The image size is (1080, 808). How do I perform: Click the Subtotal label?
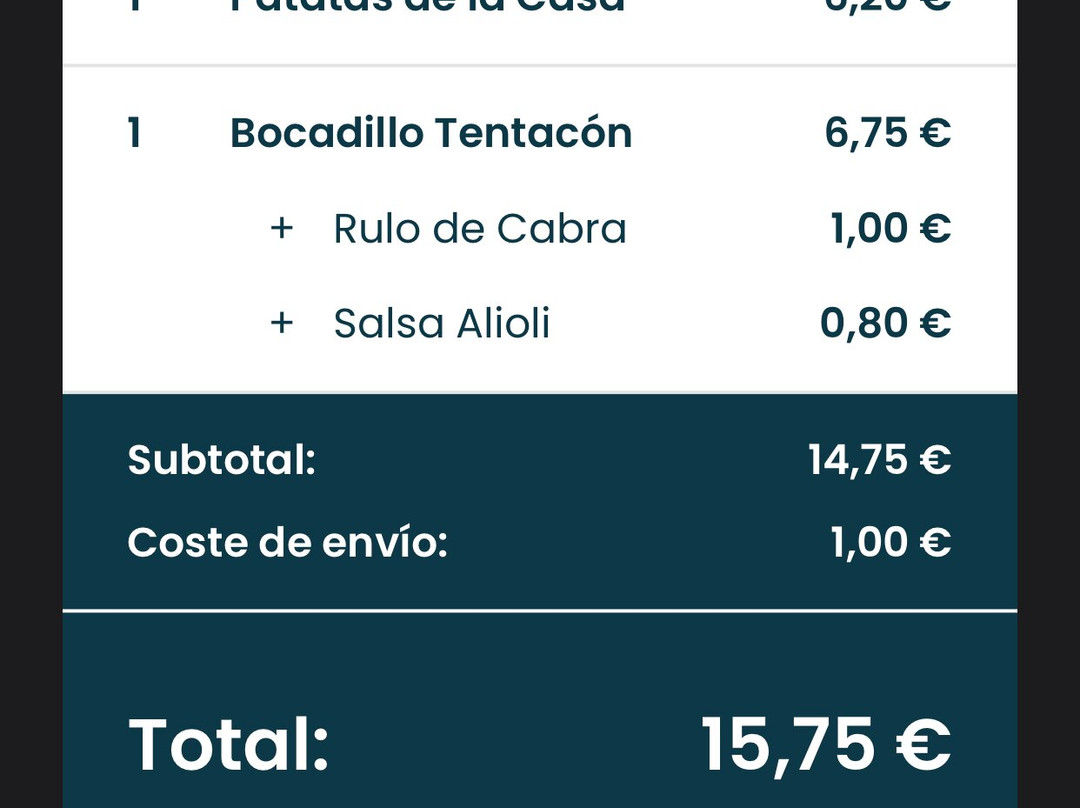click(221, 460)
